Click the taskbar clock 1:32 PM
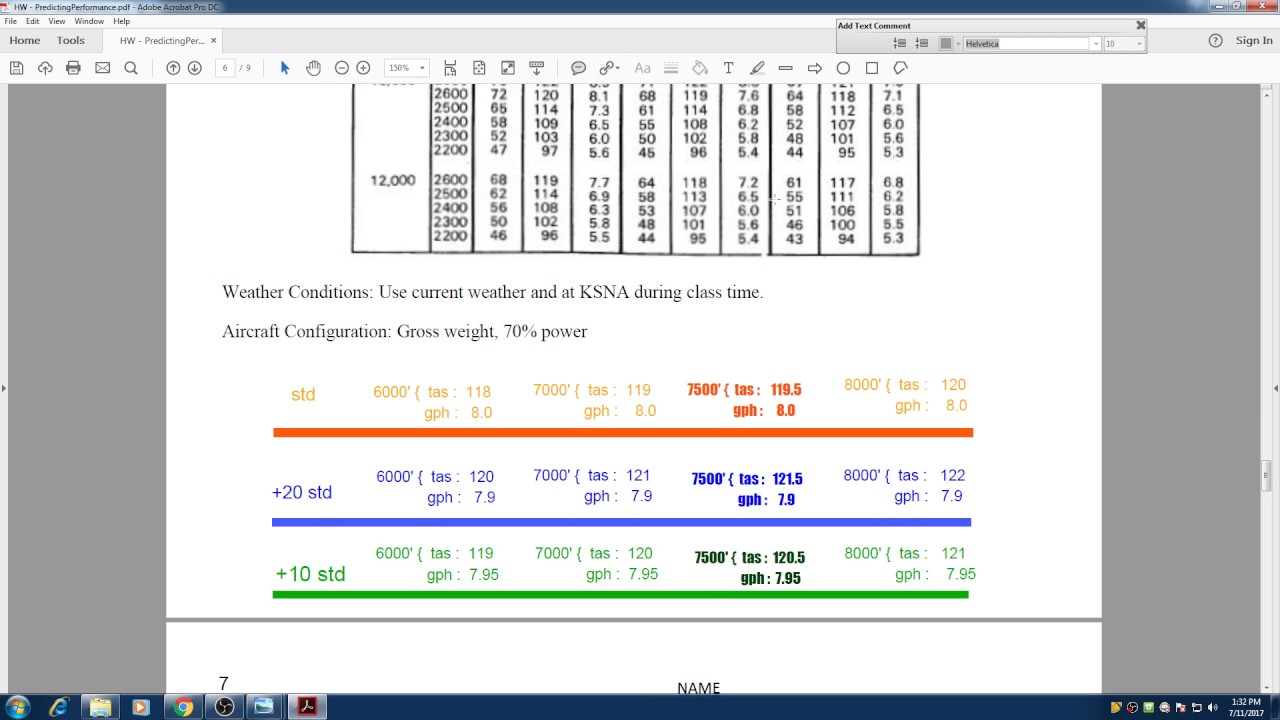The image size is (1280, 720). pos(1245,707)
